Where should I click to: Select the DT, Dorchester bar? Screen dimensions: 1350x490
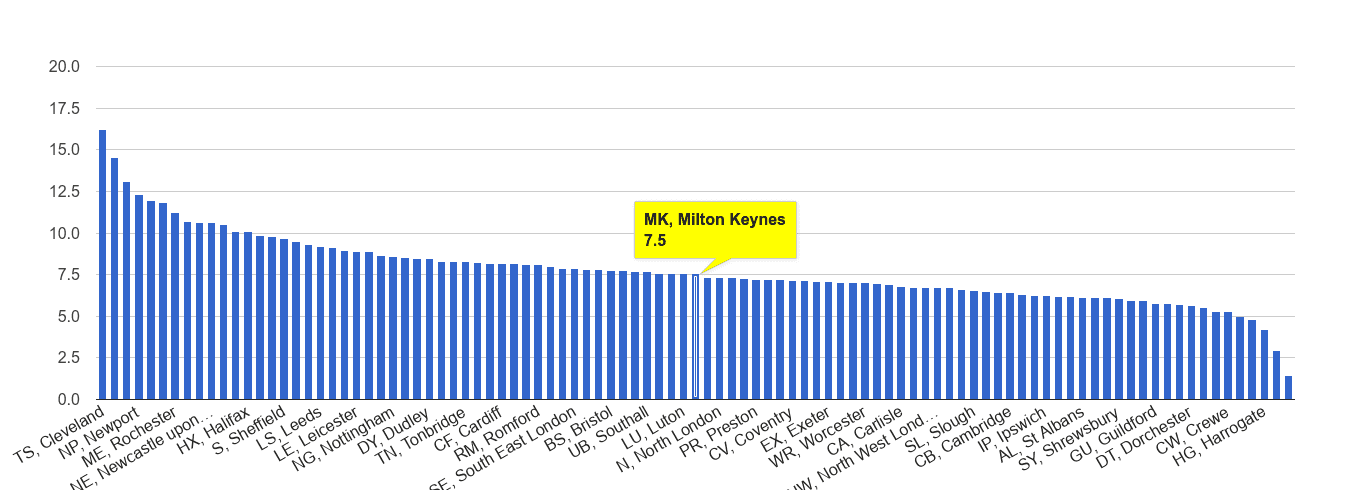[x=1191, y=352]
